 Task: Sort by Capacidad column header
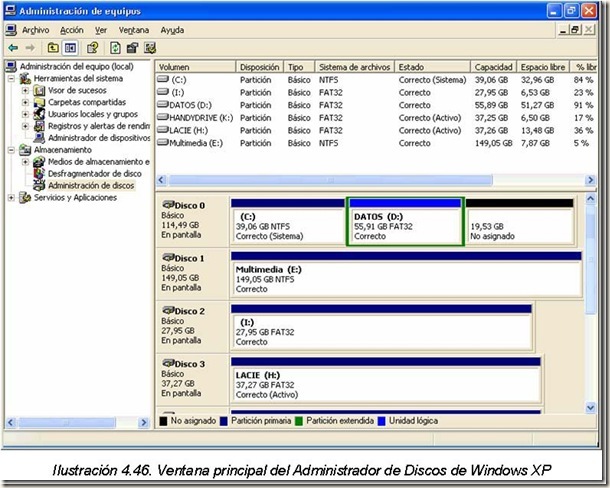[493, 67]
